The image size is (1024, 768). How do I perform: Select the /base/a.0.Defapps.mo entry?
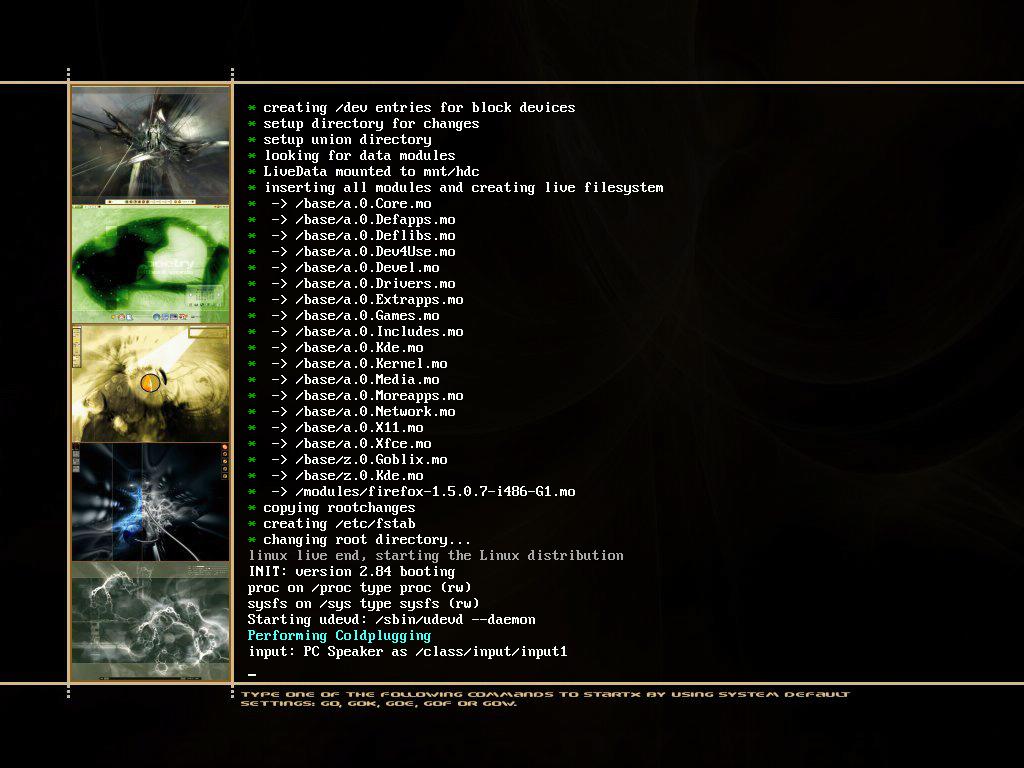(351, 219)
